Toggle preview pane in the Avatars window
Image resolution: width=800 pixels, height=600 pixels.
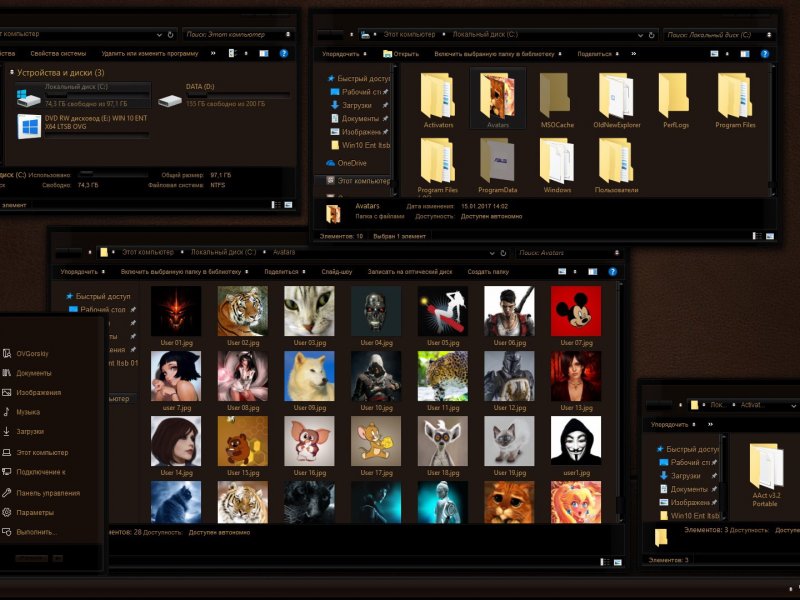click(592, 272)
